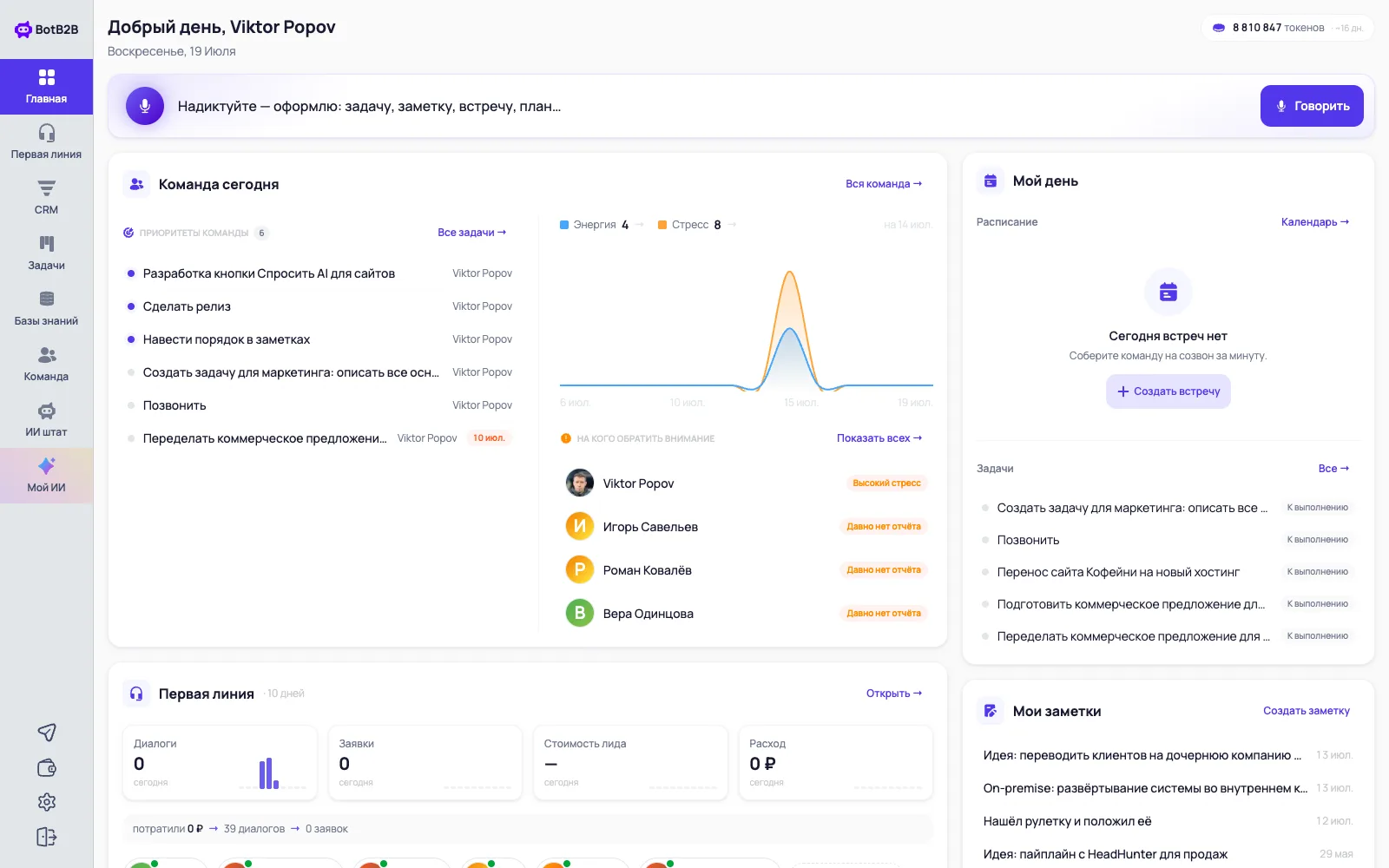
Task: Open the Telegram paper-plane icon
Action: coord(47,733)
